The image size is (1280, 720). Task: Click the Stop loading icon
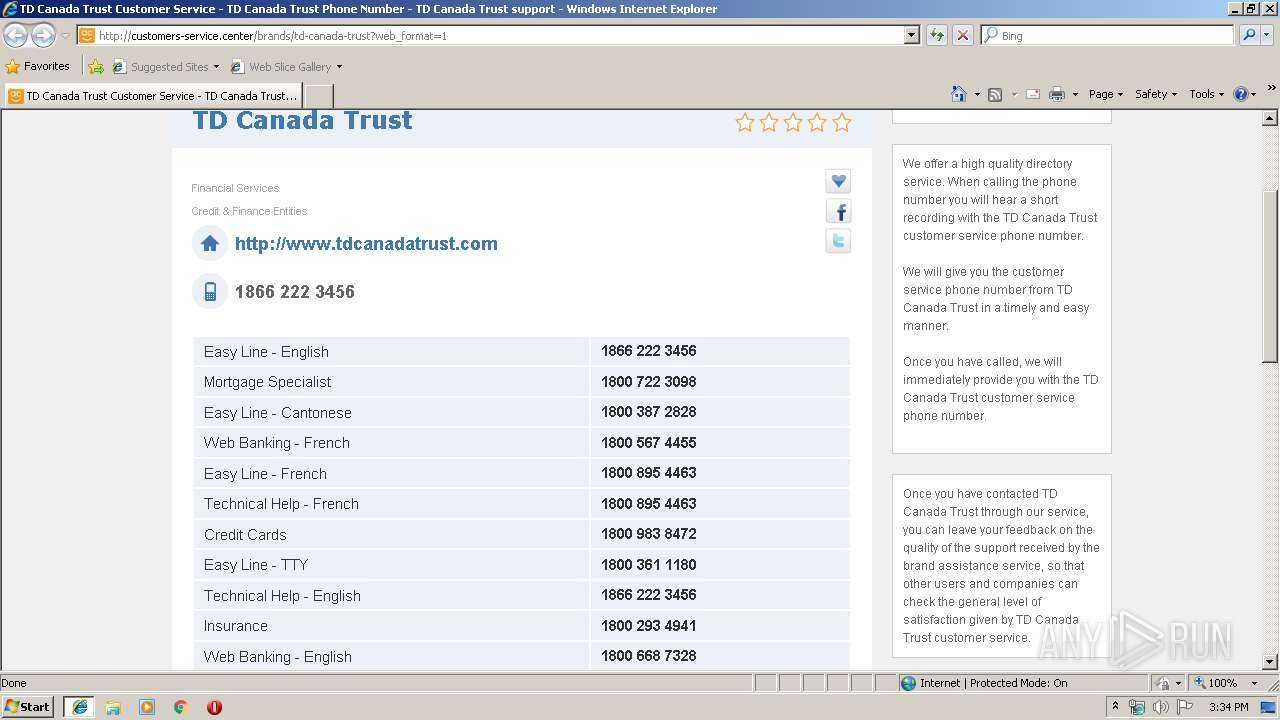[x=963, y=35]
